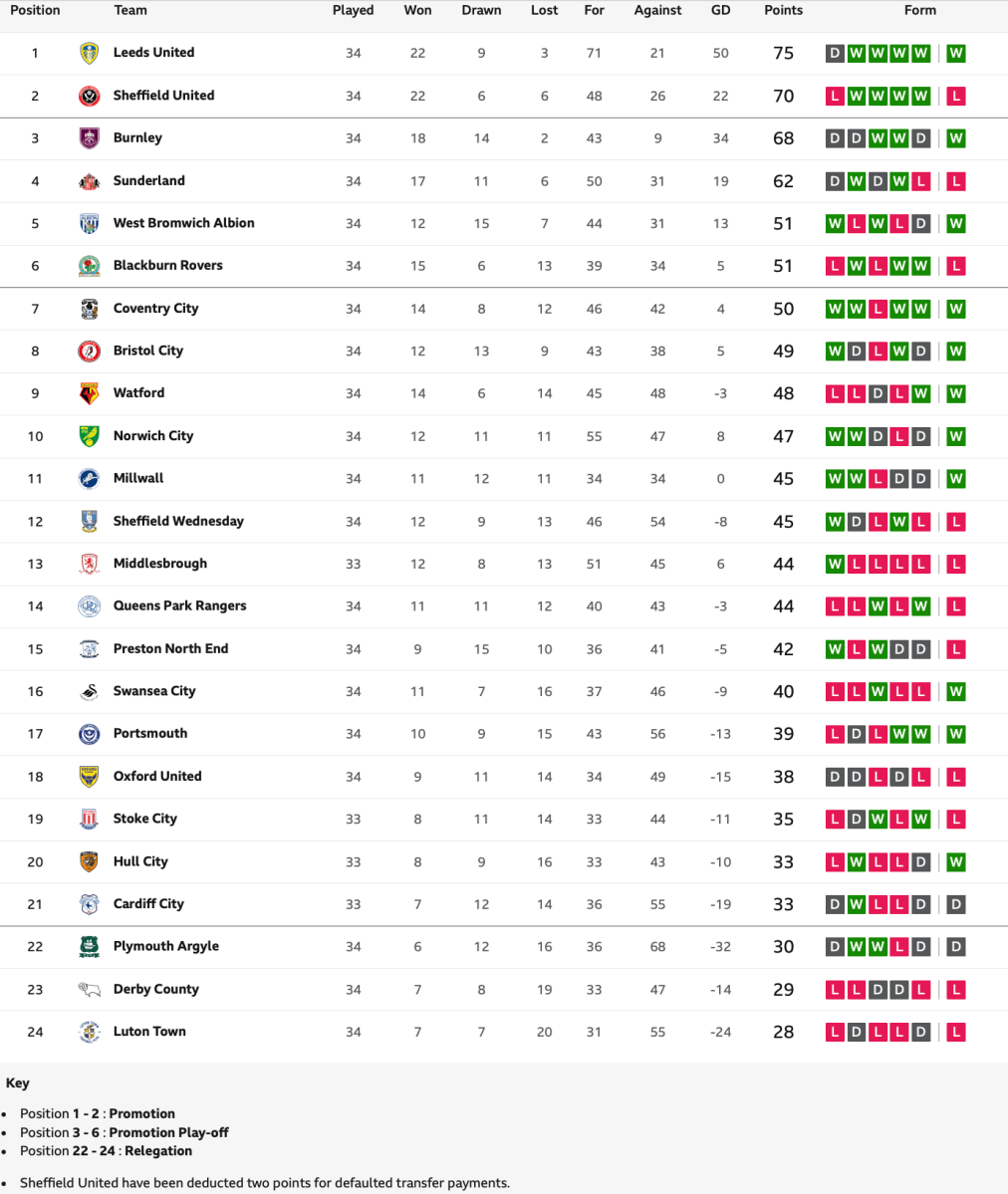
Task: Click the Plymouth Argyle crest
Action: pos(90,947)
